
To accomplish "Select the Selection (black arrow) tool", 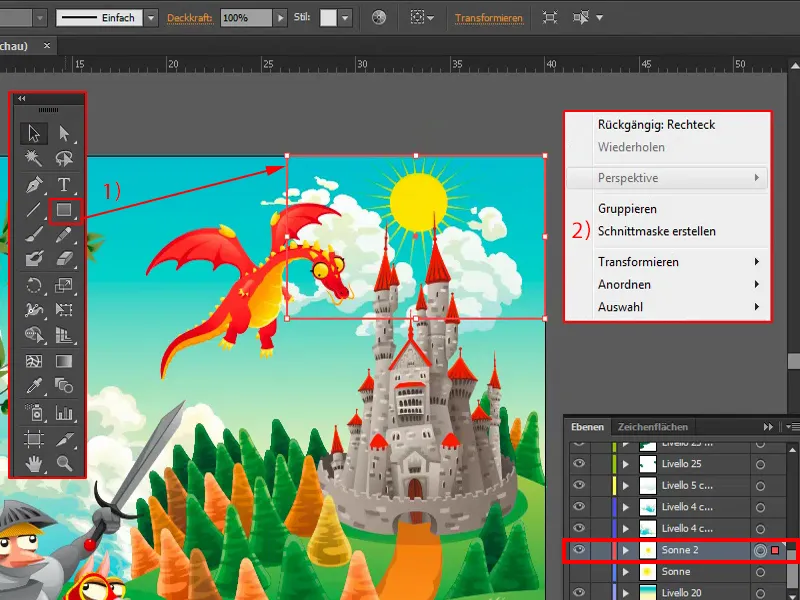I will coord(34,133).
